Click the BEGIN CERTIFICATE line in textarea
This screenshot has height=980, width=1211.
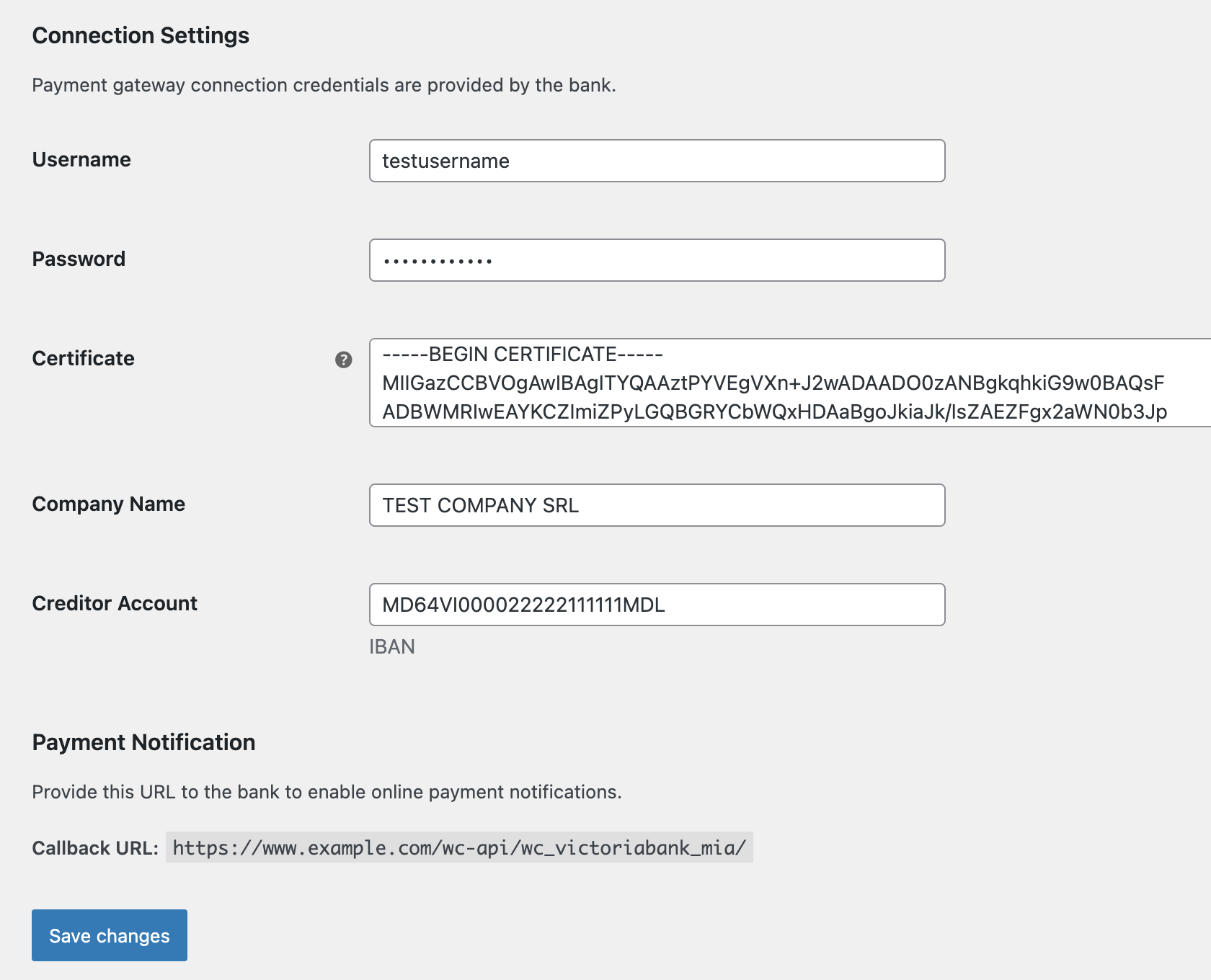pos(523,355)
